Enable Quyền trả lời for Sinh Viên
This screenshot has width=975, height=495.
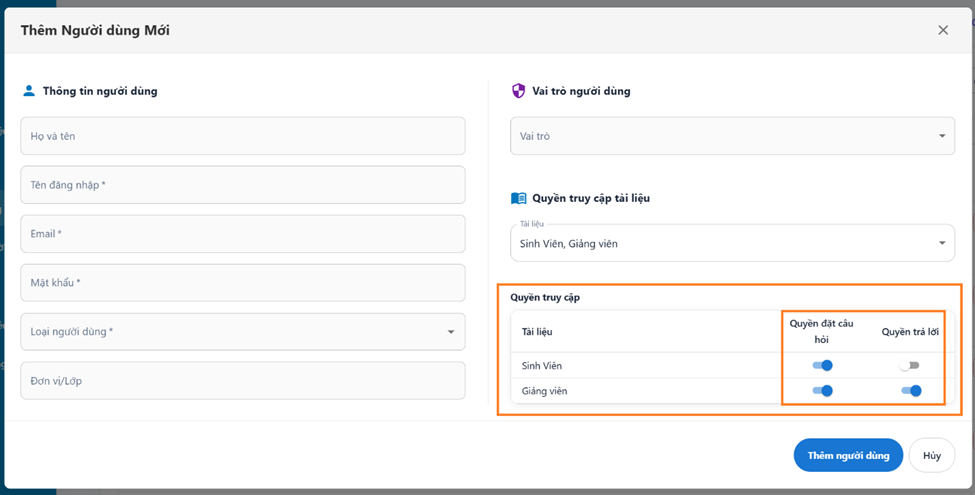(x=910, y=366)
